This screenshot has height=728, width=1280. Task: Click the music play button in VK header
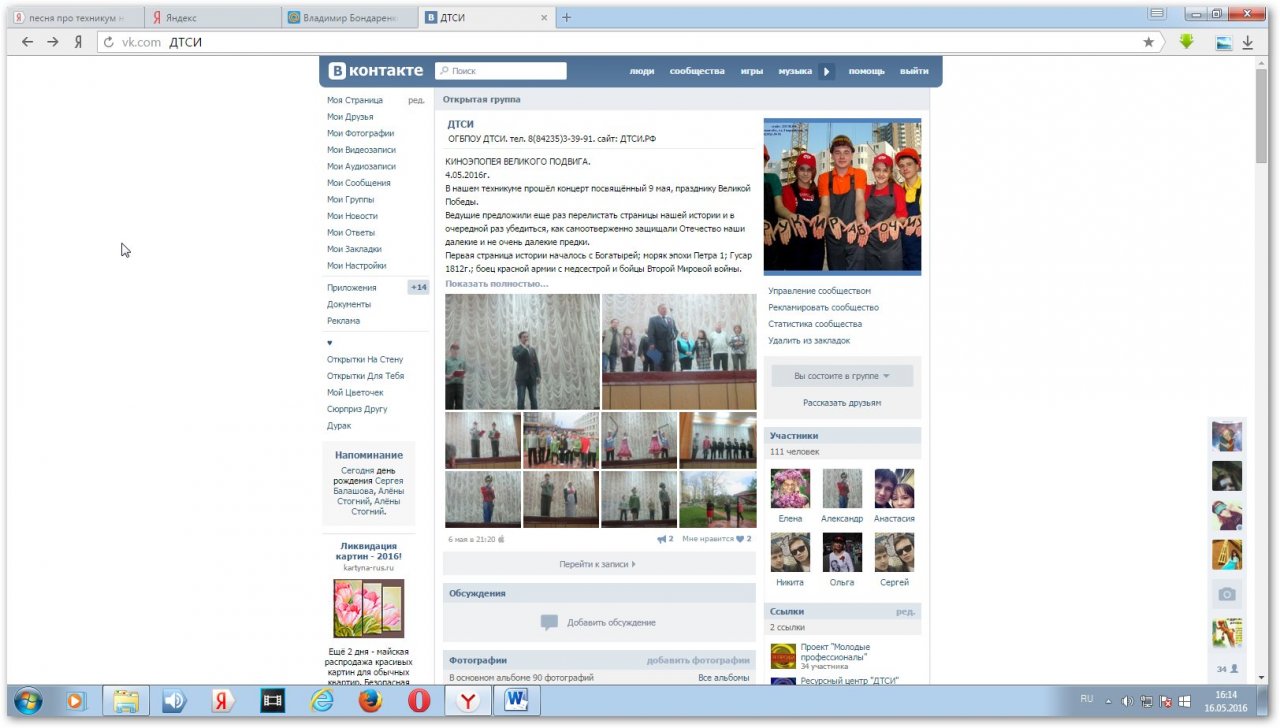coord(827,71)
